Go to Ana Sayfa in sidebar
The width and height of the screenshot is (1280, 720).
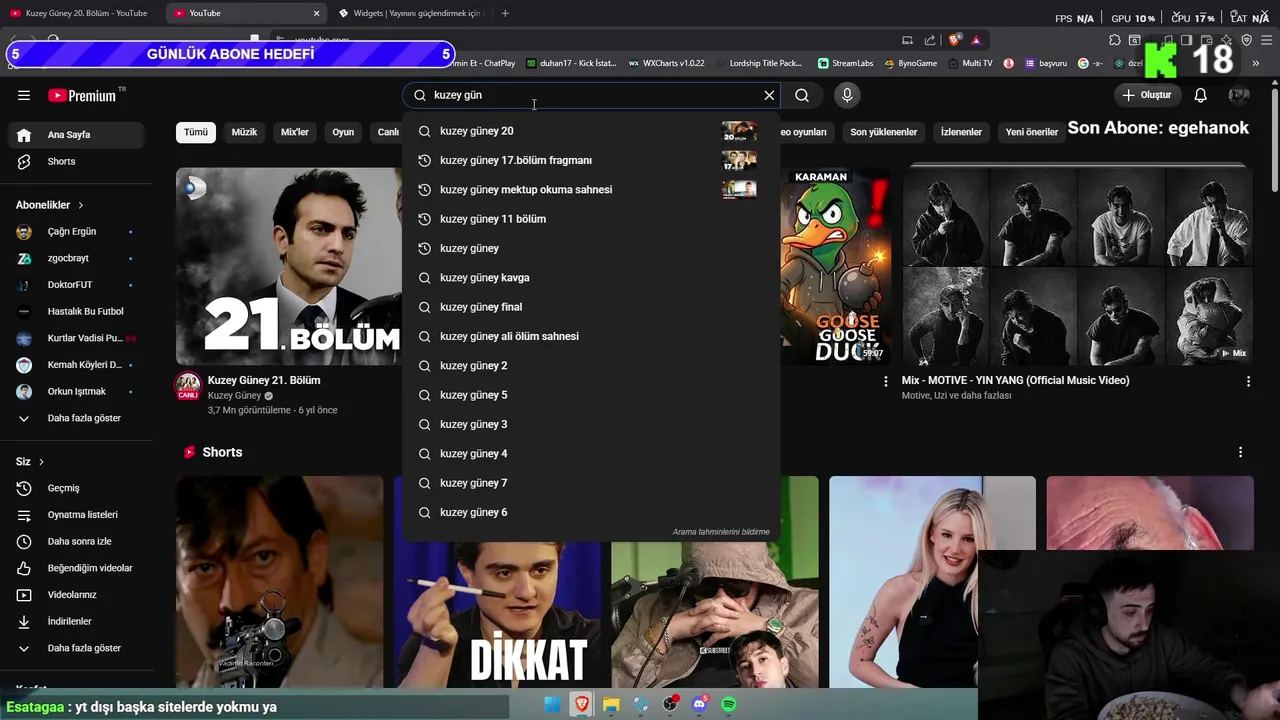click(75, 135)
